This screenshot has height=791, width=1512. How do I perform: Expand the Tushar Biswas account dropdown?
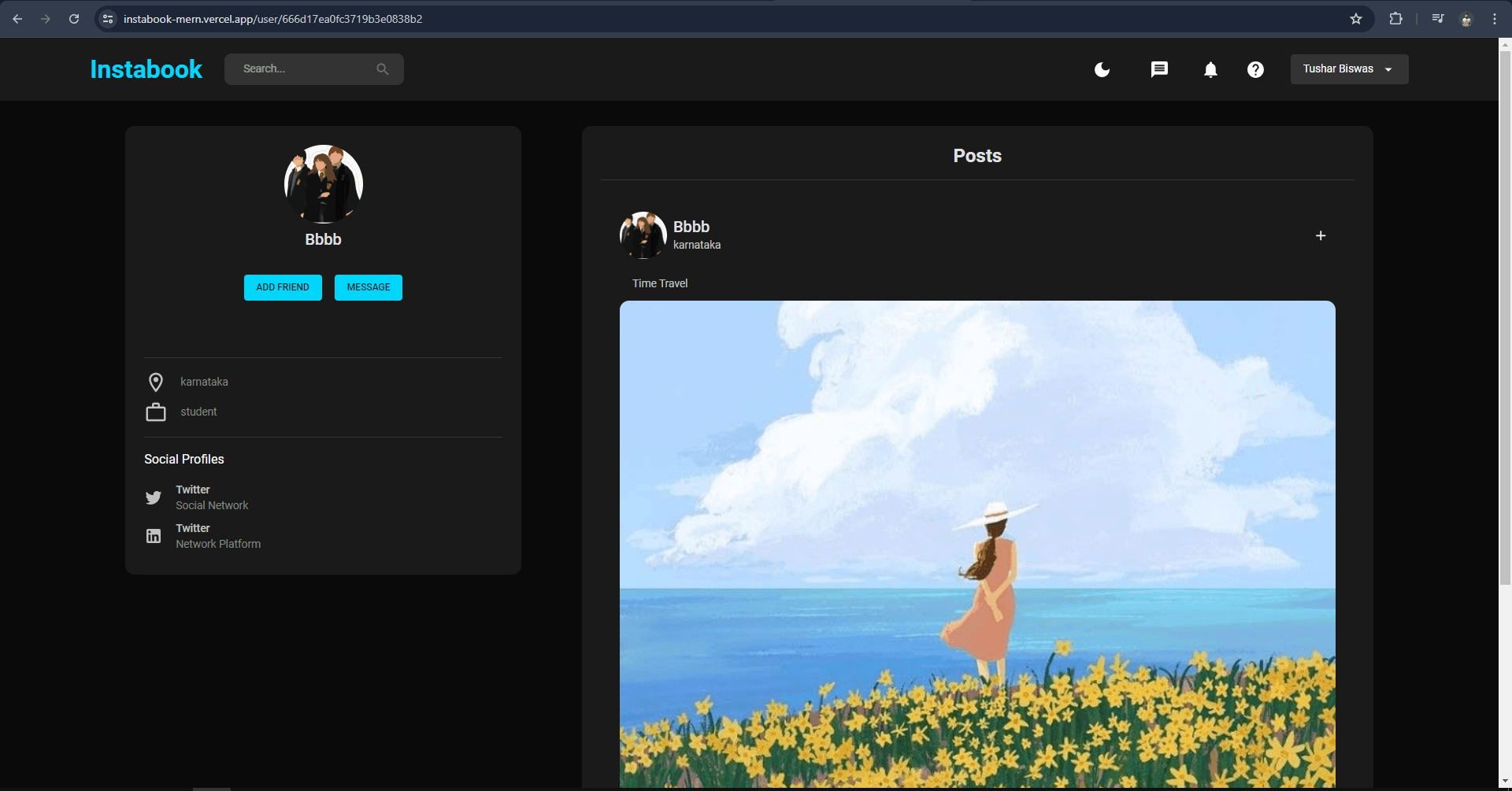point(1348,69)
